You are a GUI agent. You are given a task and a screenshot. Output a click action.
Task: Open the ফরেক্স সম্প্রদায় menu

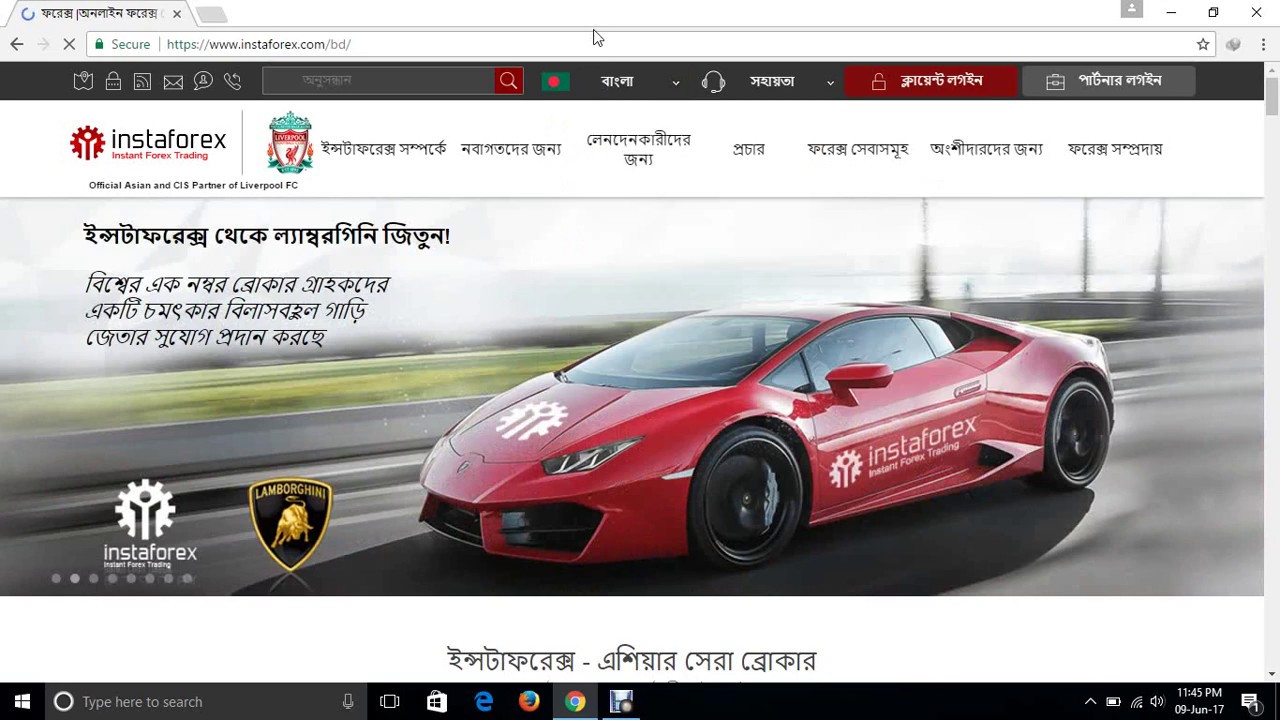coord(1115,149)
